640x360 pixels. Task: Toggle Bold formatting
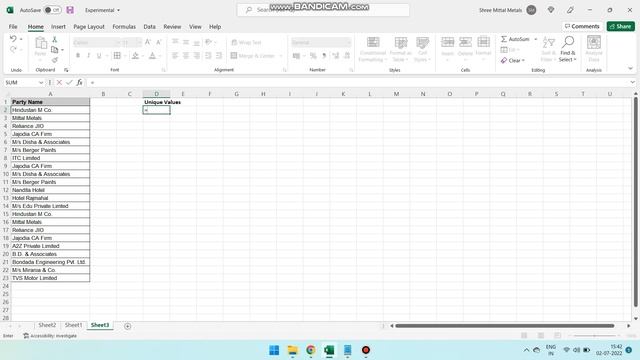click(x=78, y=56)
